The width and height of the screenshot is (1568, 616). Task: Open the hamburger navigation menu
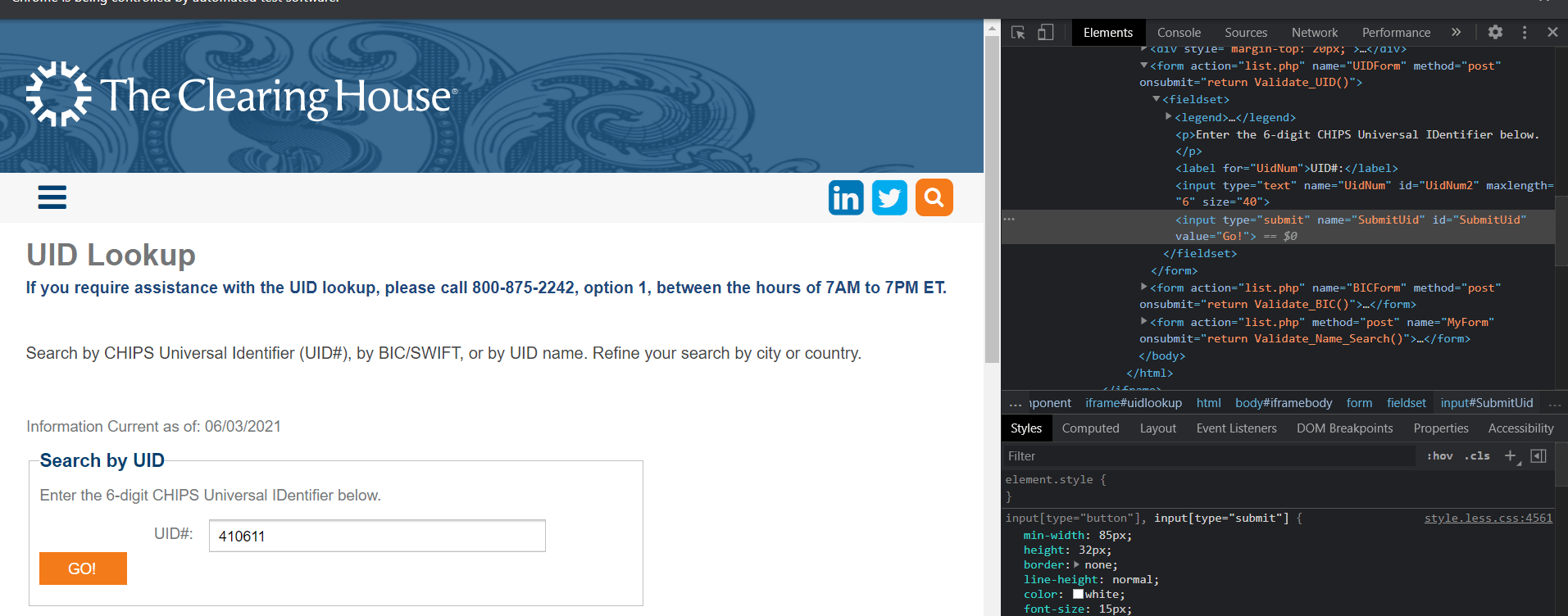pos(52,197)
